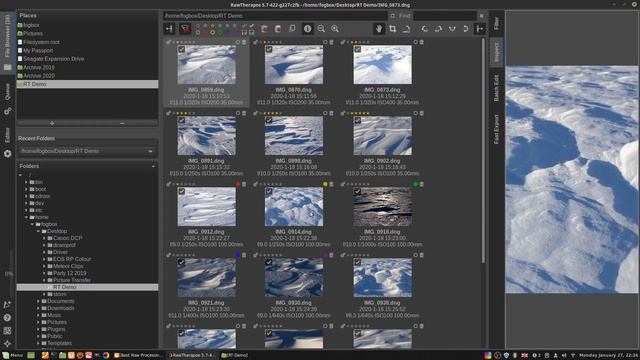Click the pencil edit icon on IMG_0914.dng

tap(256, 184)
